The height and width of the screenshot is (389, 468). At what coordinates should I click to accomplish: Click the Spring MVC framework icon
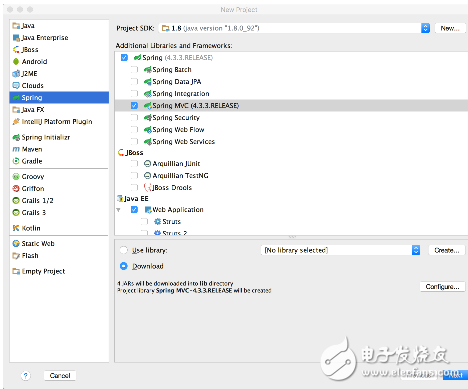[148, 106]
